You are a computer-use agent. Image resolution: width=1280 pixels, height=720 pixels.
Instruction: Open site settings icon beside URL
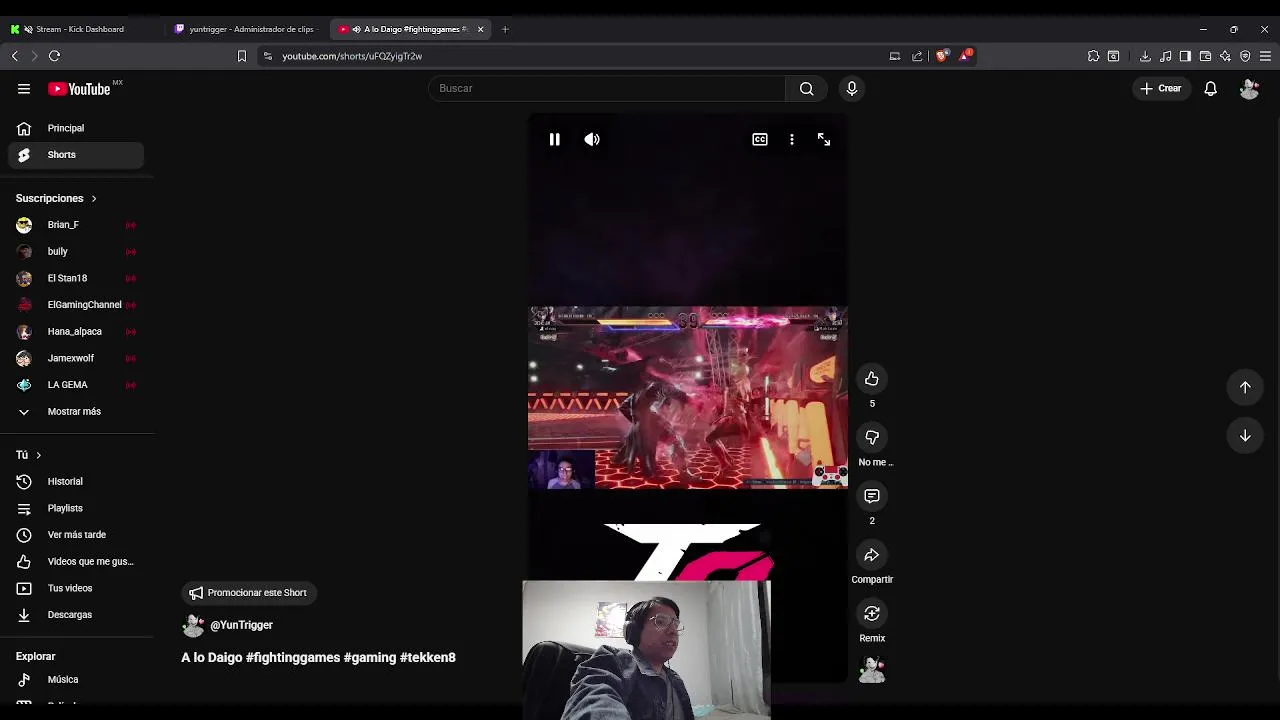pyautogui.click(x=267, y=56)
